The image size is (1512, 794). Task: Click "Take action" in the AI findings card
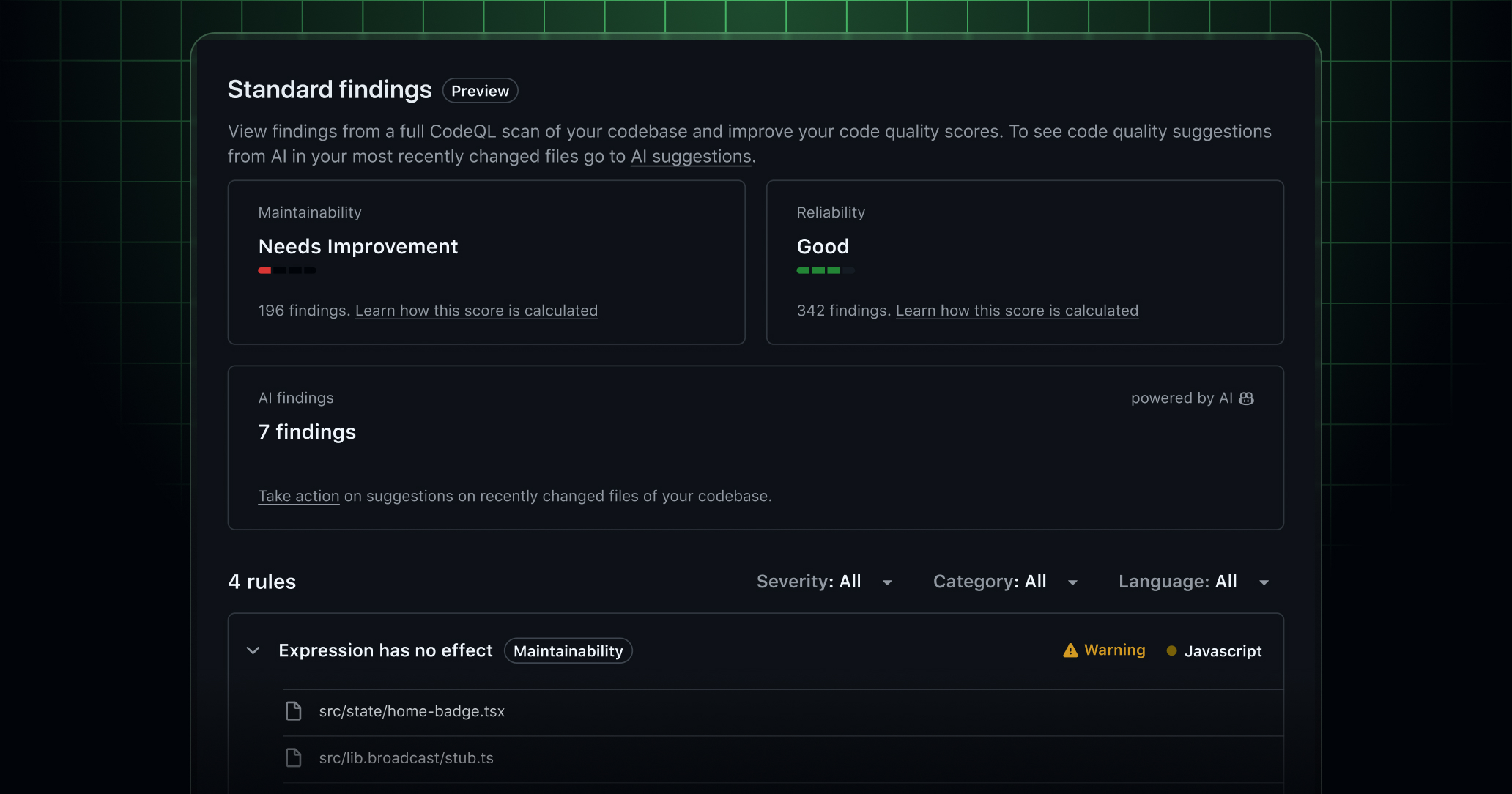coord(298,496)
